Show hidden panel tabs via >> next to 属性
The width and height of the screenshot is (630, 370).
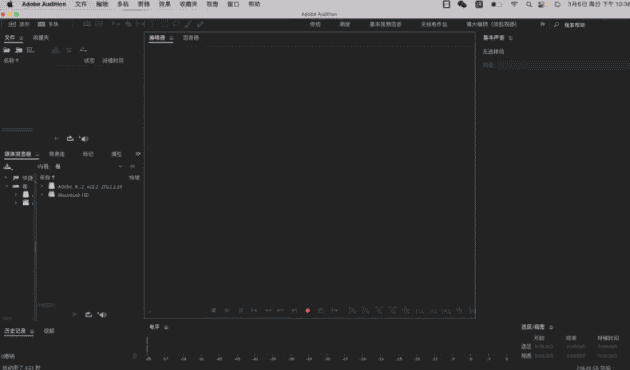coord(138,154)
